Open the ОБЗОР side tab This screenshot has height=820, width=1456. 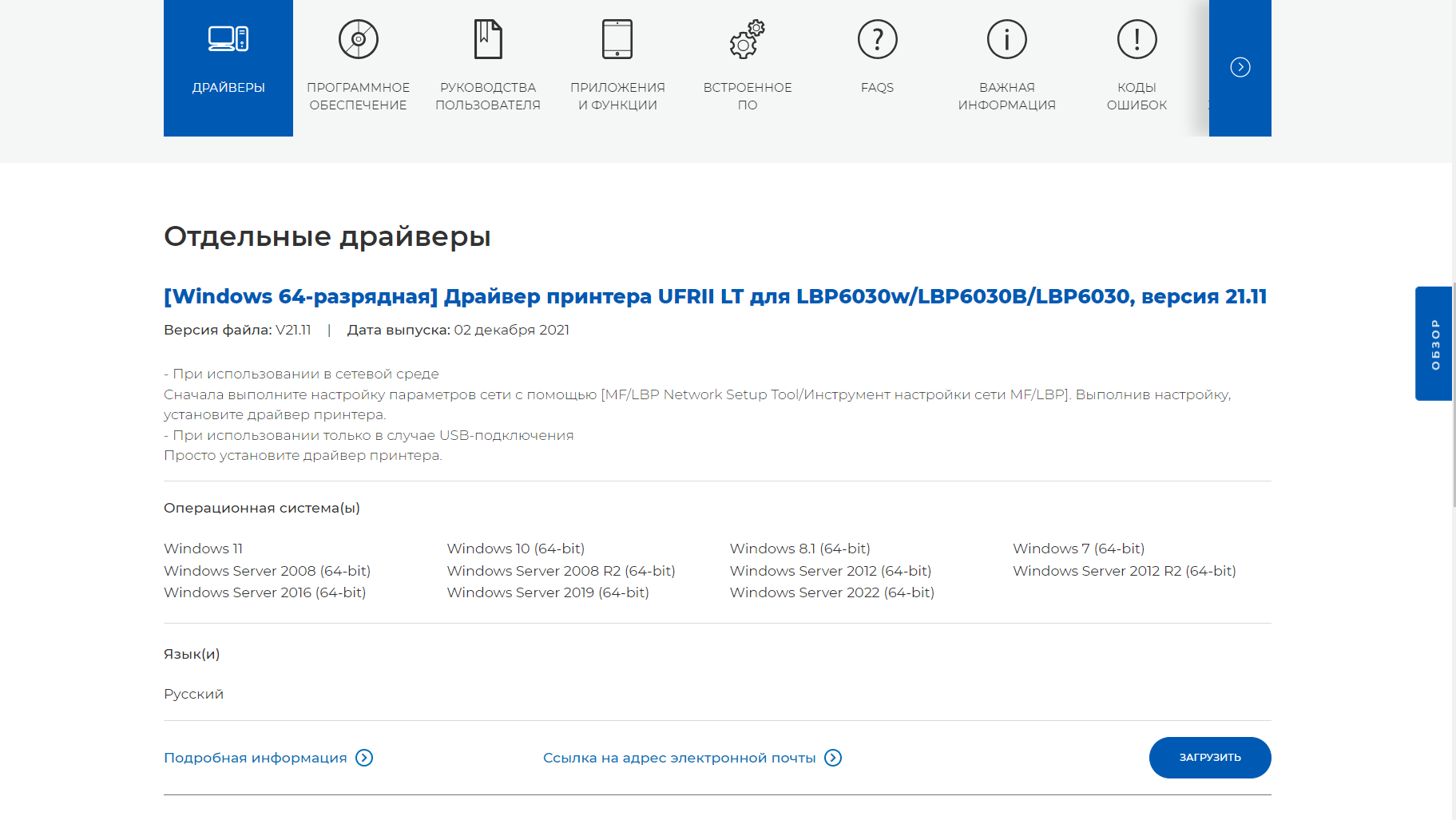point(1434,343)
